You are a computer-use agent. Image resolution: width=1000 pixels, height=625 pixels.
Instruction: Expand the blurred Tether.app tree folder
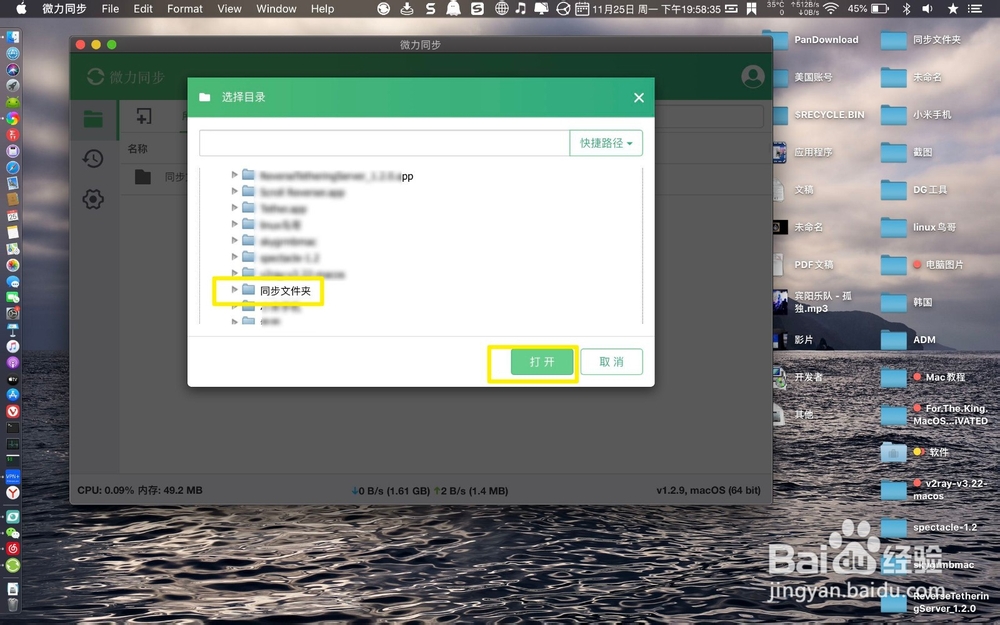[x=234, y=207]
